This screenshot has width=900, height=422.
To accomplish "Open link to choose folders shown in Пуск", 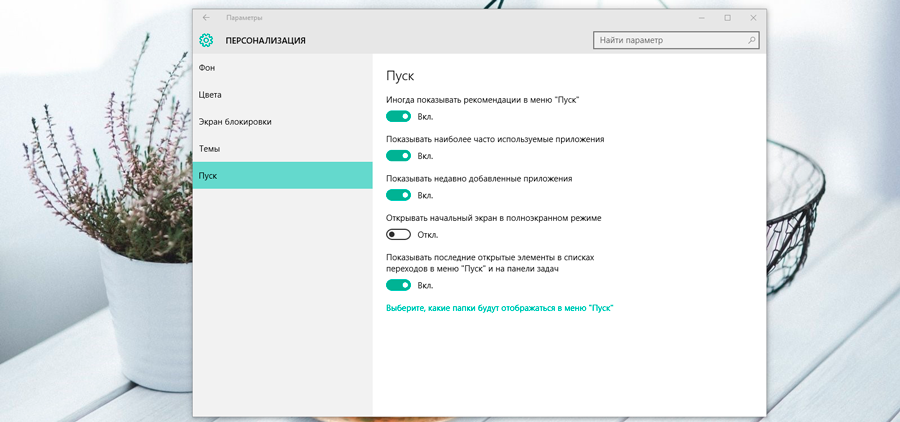I will [x=500, y=308].
